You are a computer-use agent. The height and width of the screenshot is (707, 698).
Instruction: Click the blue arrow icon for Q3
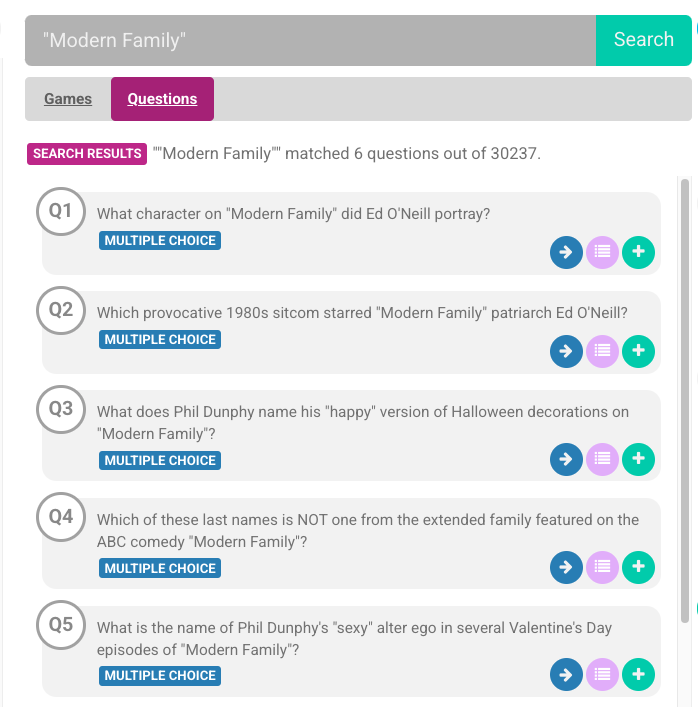tap(566, 459)
